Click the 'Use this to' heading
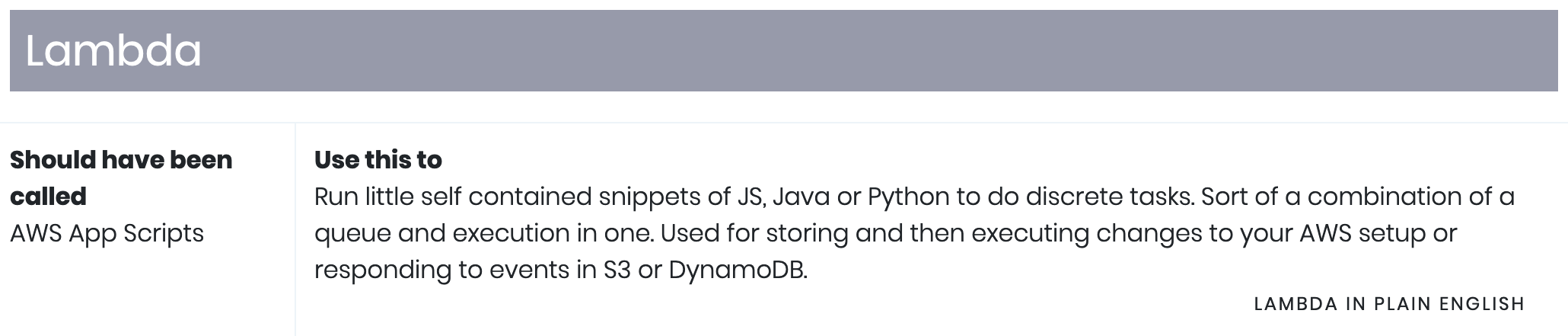1568x336 pixels. click(x=378, y=160)
